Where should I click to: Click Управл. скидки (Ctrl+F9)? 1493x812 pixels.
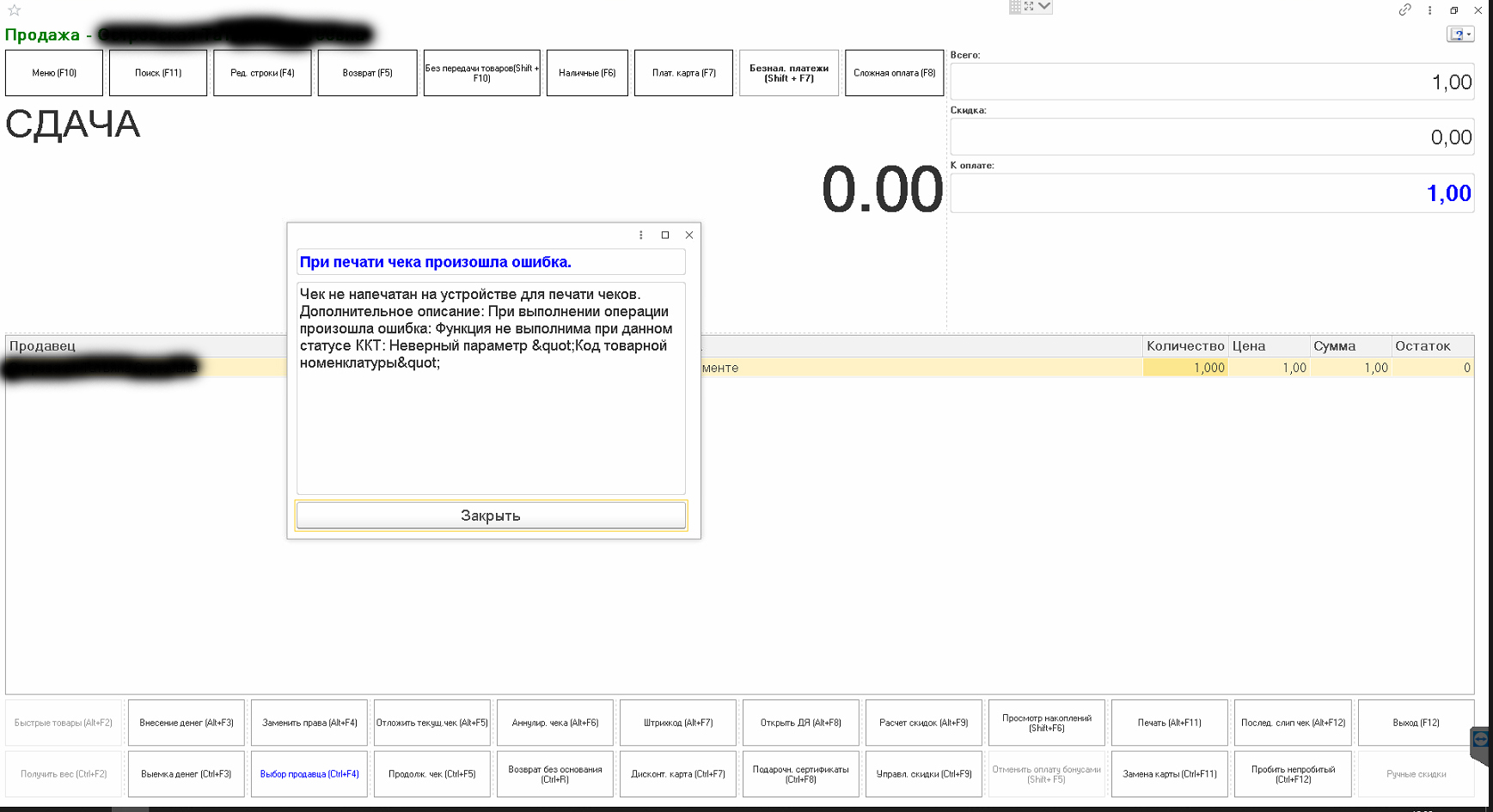click(x=924, y=774)
